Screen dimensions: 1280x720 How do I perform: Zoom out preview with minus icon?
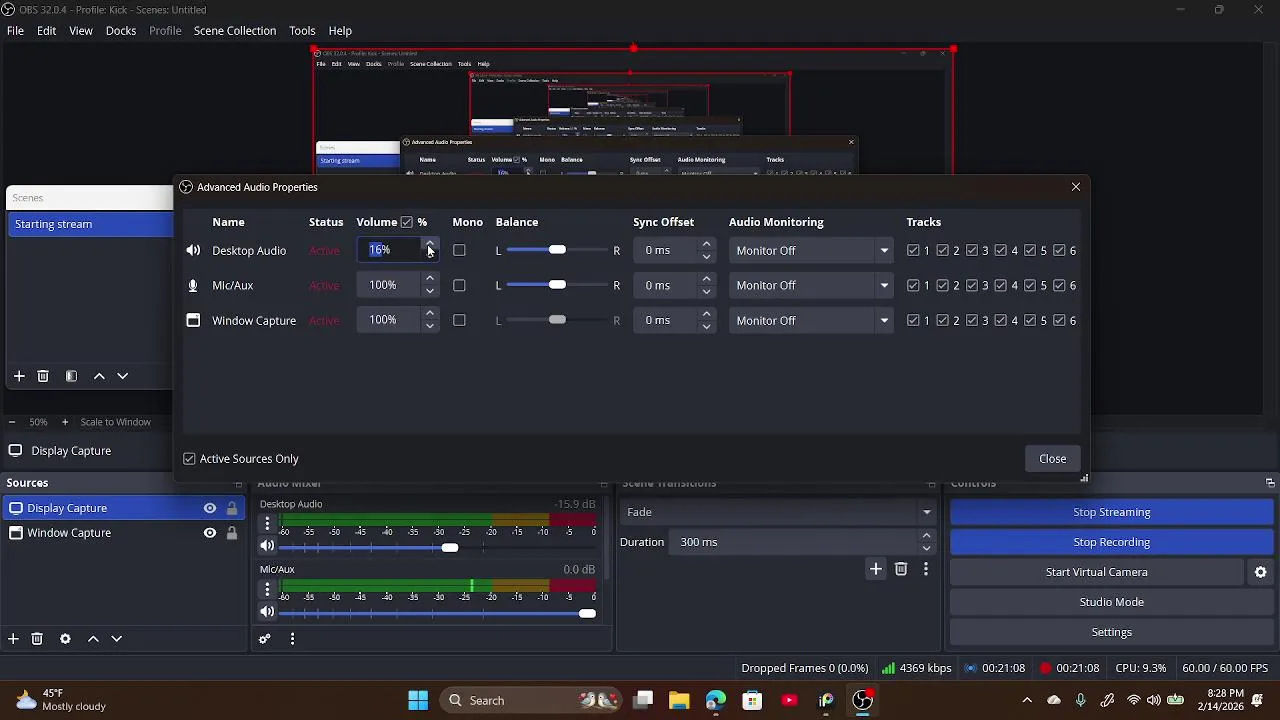pyautogui.click(x=11, y=422)
